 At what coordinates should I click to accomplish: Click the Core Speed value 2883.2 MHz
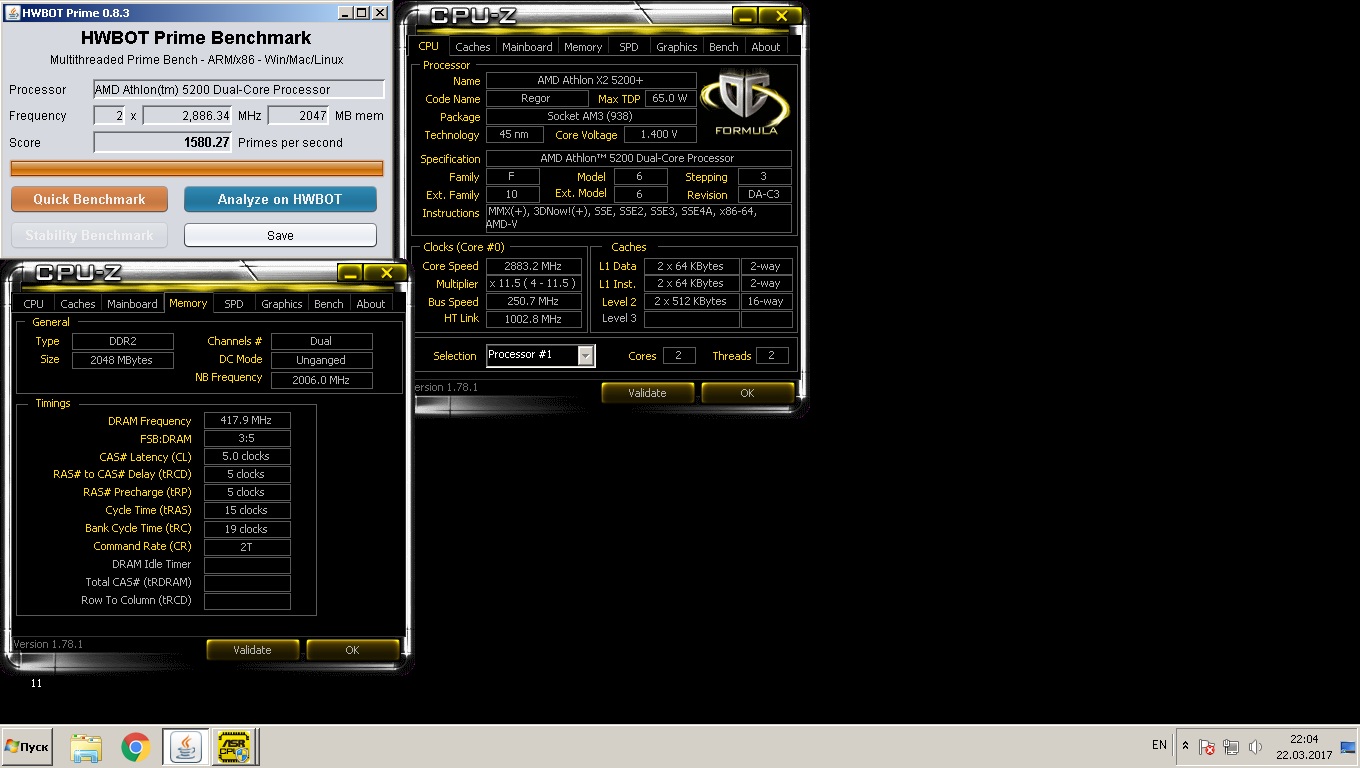tap(533, 266)
